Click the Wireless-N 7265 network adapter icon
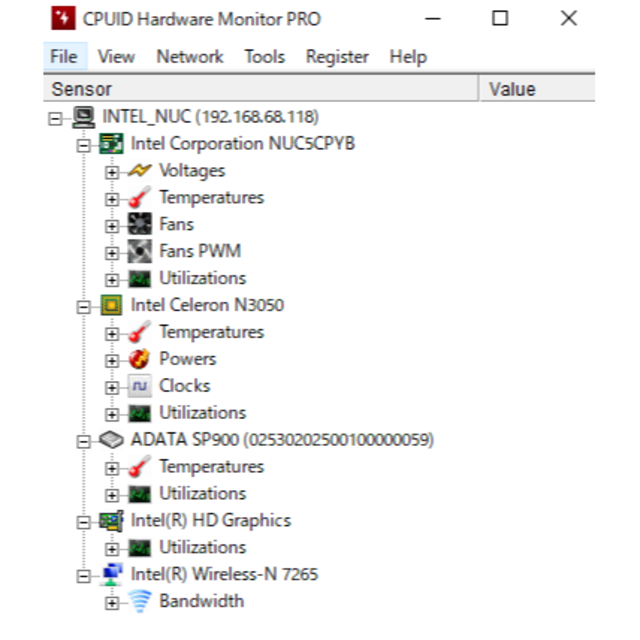The width and height of the screenshot is (640, 640). pyautogui.click(x=112, y=574)
